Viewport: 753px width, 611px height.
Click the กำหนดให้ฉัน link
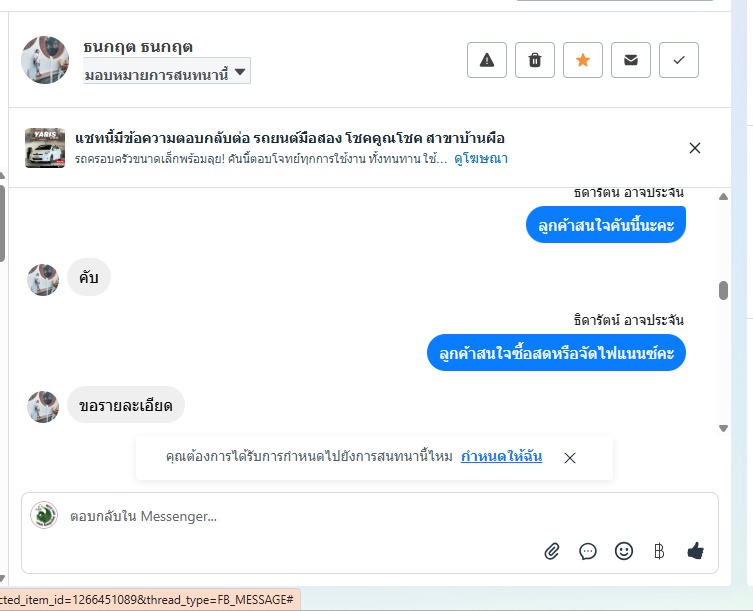[501, 457]
